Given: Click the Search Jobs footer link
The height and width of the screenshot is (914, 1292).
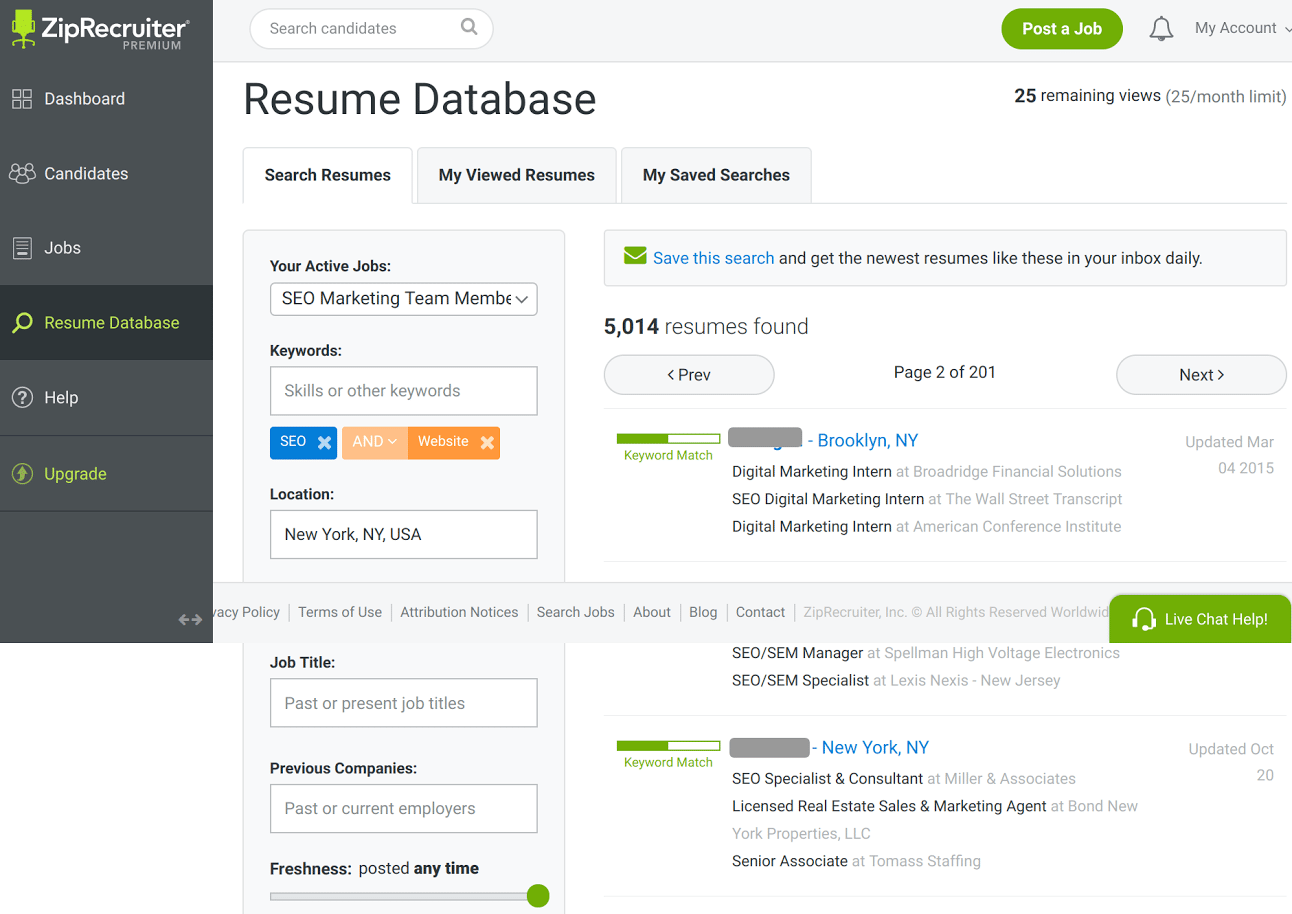Looking at the screenshot, I should tap(576, 612).
